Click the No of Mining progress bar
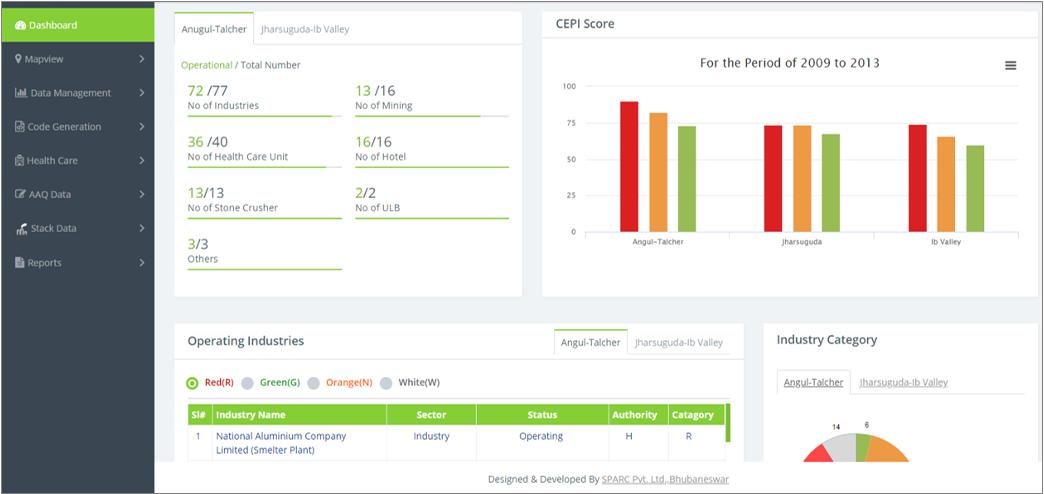This screenshot has height=494, width=1044. tap(431, 117)
